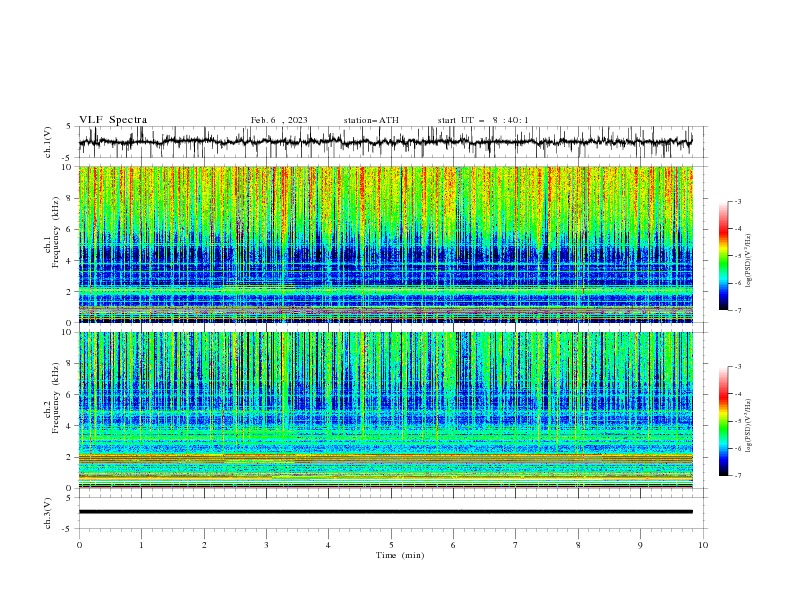The height and width of the screenshot is (612, 792).
Task: Click the 'station=ATH' label
Action: coord(371,120)
